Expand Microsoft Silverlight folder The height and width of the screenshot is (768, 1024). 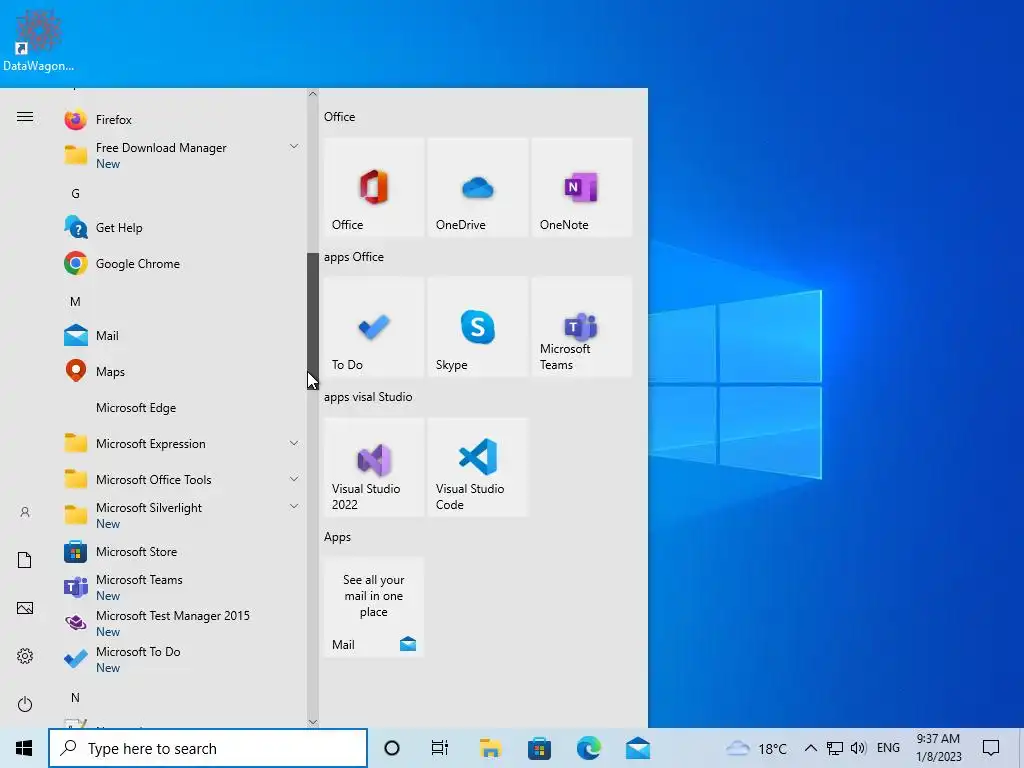pyautogui.click(x=181, y=516)
